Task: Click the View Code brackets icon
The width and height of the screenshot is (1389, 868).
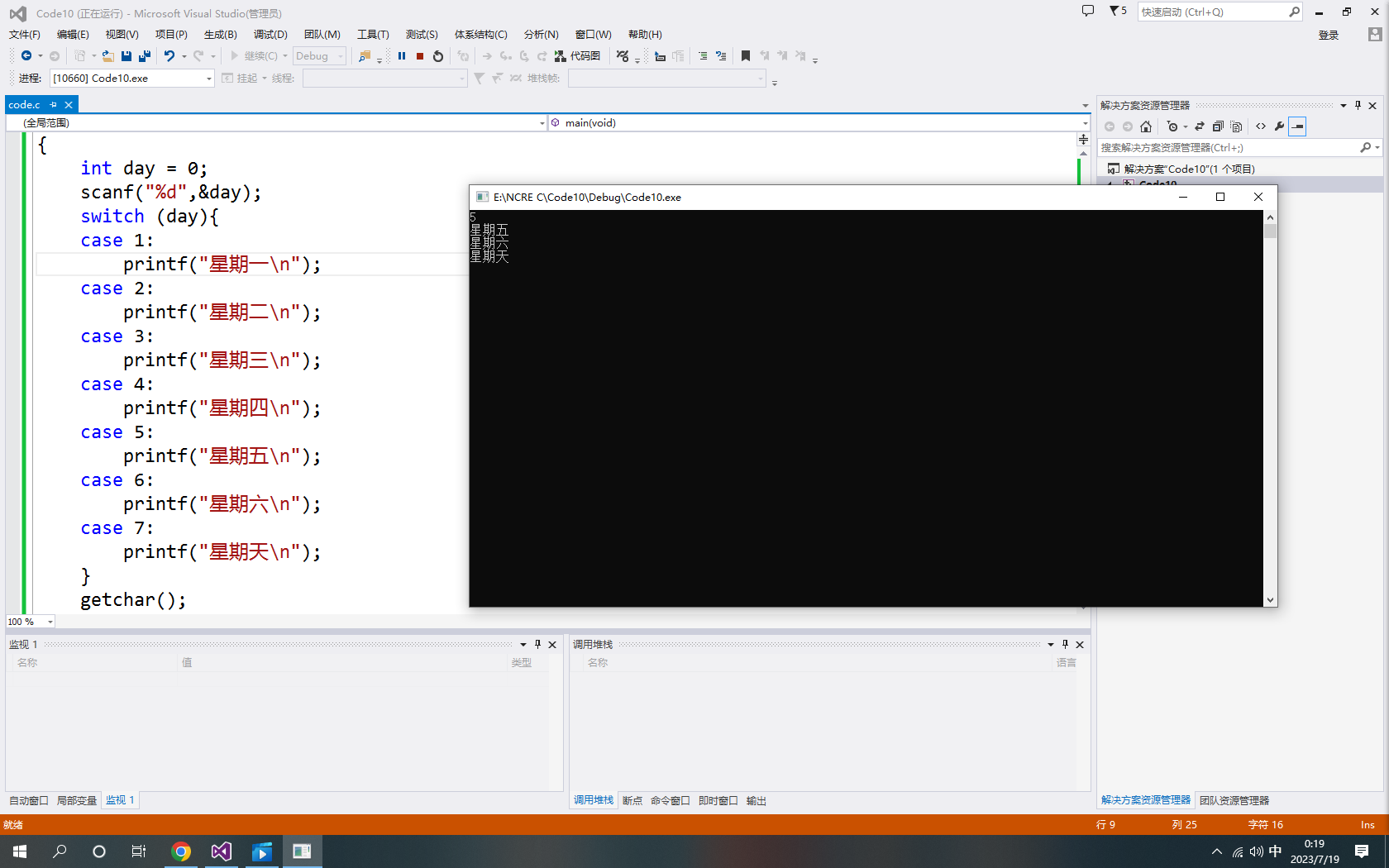Action: click(x=1261, y=126)
